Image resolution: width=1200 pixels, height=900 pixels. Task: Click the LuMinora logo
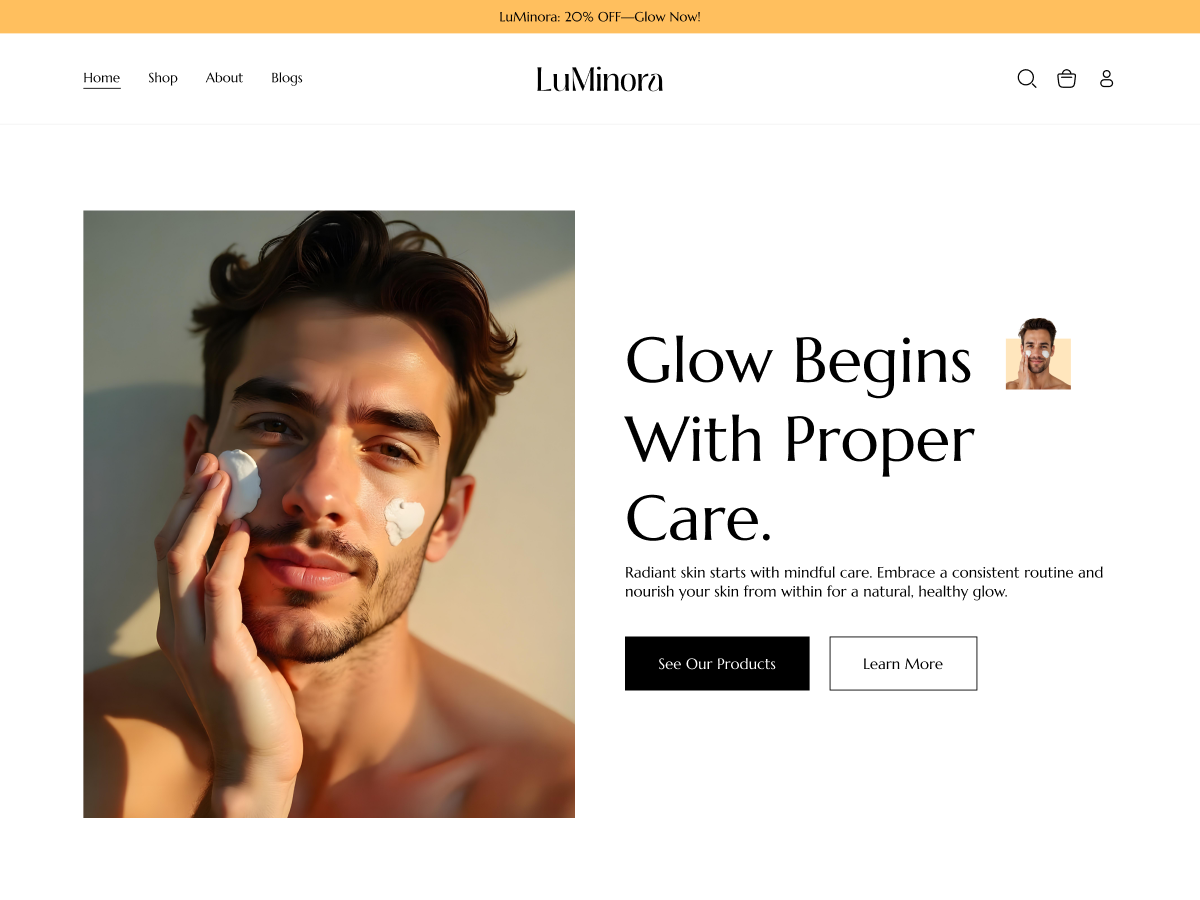coord(600,79)
